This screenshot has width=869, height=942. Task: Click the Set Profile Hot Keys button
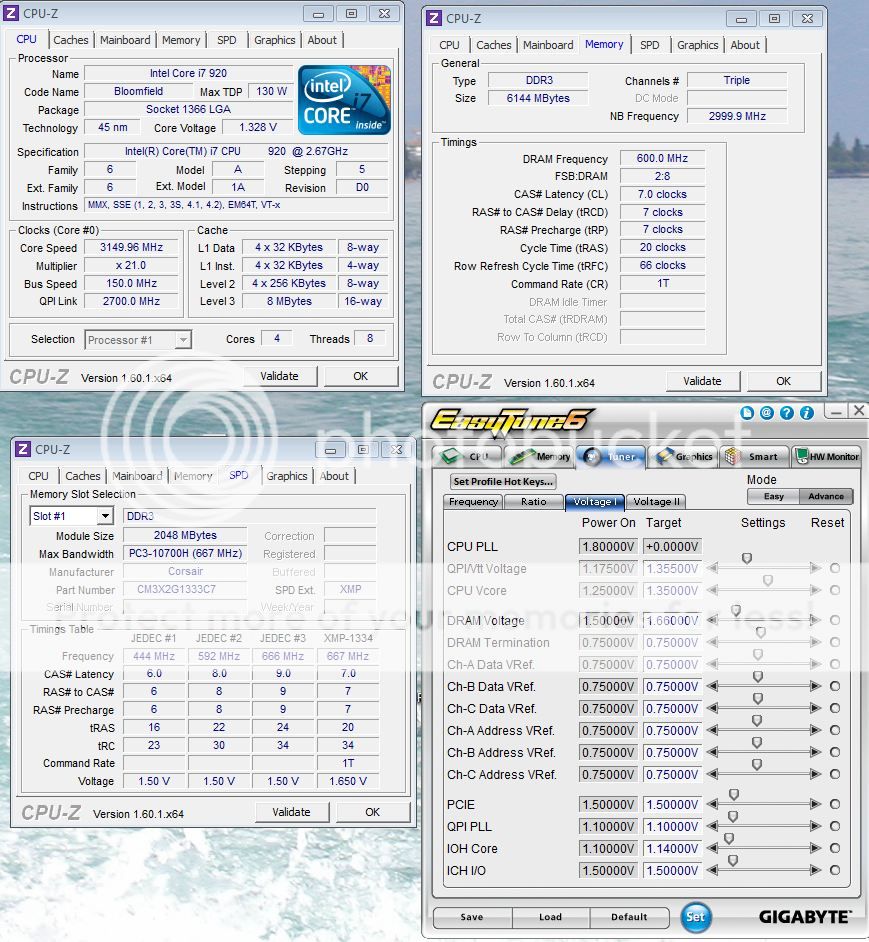tap(503, 481)
